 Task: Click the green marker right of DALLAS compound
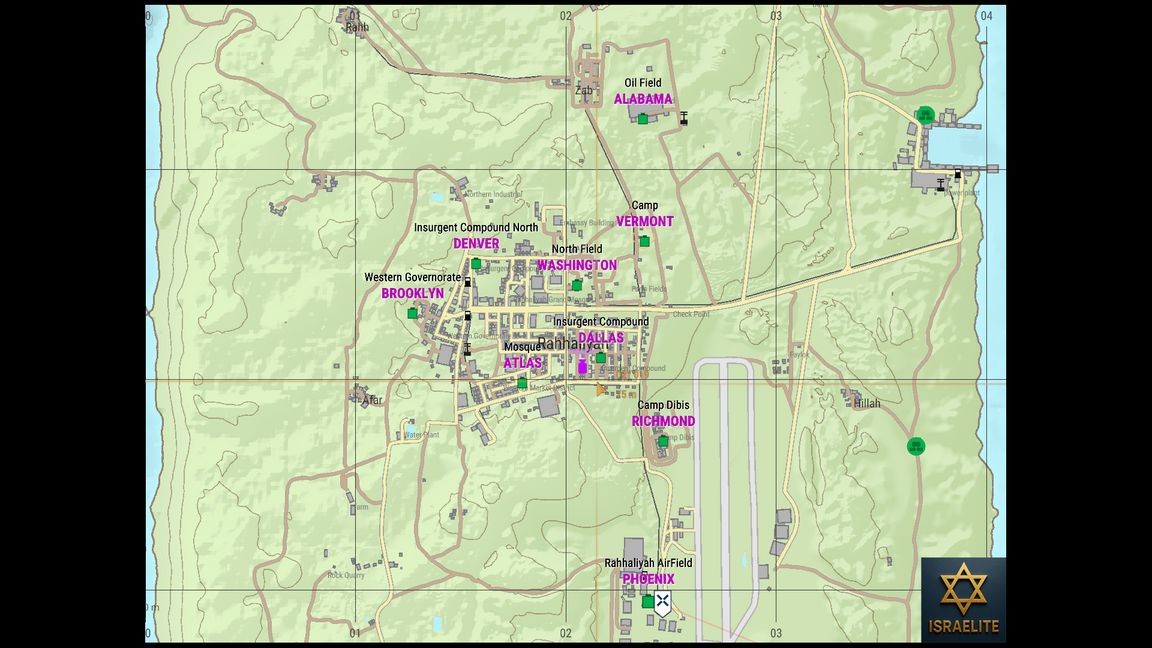601,358
